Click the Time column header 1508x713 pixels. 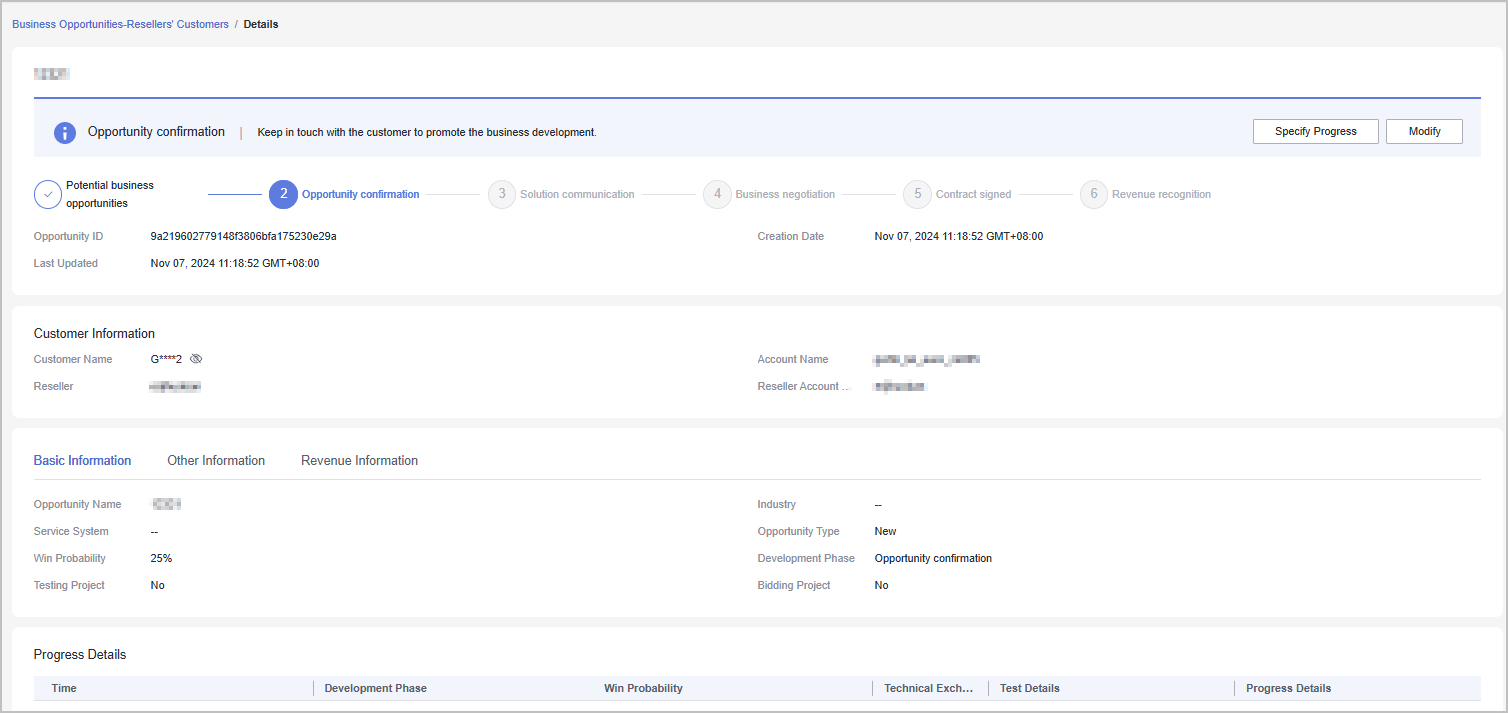(x=64, y=688)
